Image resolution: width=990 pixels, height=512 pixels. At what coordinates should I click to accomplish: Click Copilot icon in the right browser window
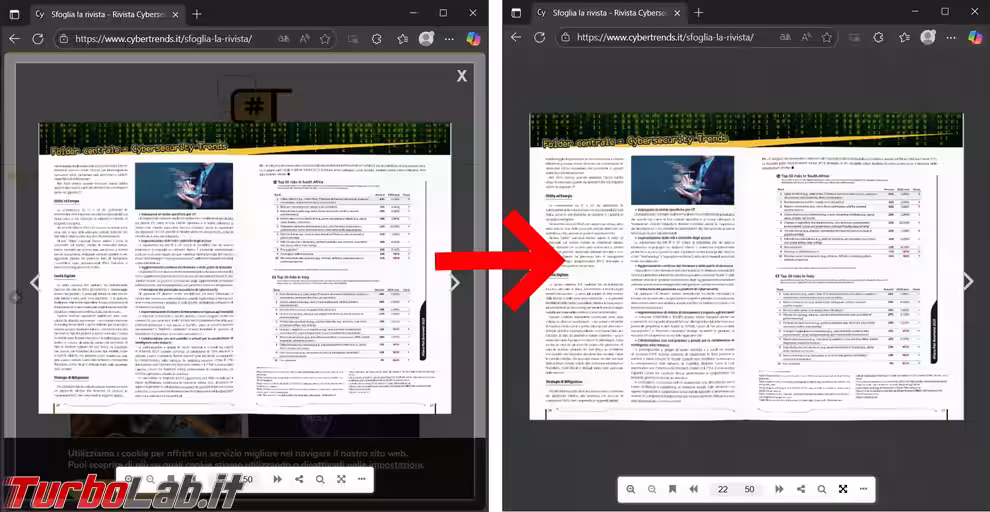[975, 38]
